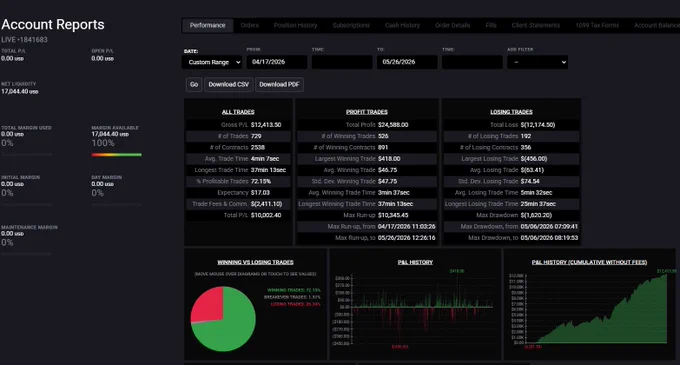Click the Breakeven Trades legend entry
This screenshot has width=680, height=365.
(x=292, y=297)
